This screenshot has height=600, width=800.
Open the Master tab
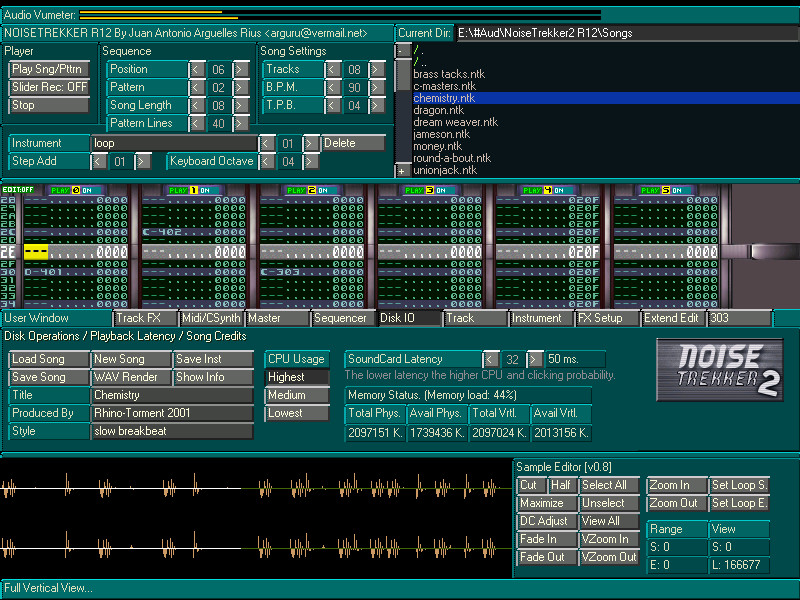pos(278,318)
